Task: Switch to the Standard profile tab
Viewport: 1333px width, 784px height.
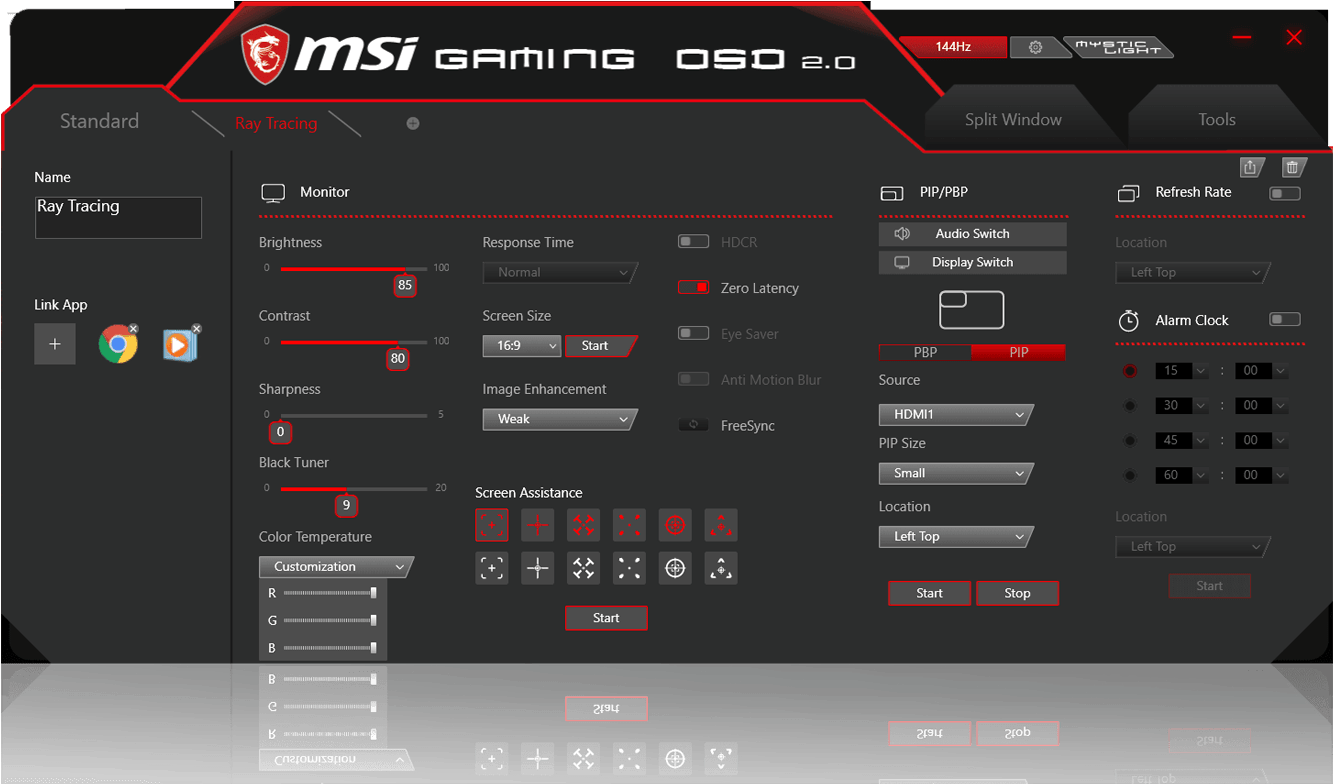Action: pyautogui.click(x=99, y=121)
